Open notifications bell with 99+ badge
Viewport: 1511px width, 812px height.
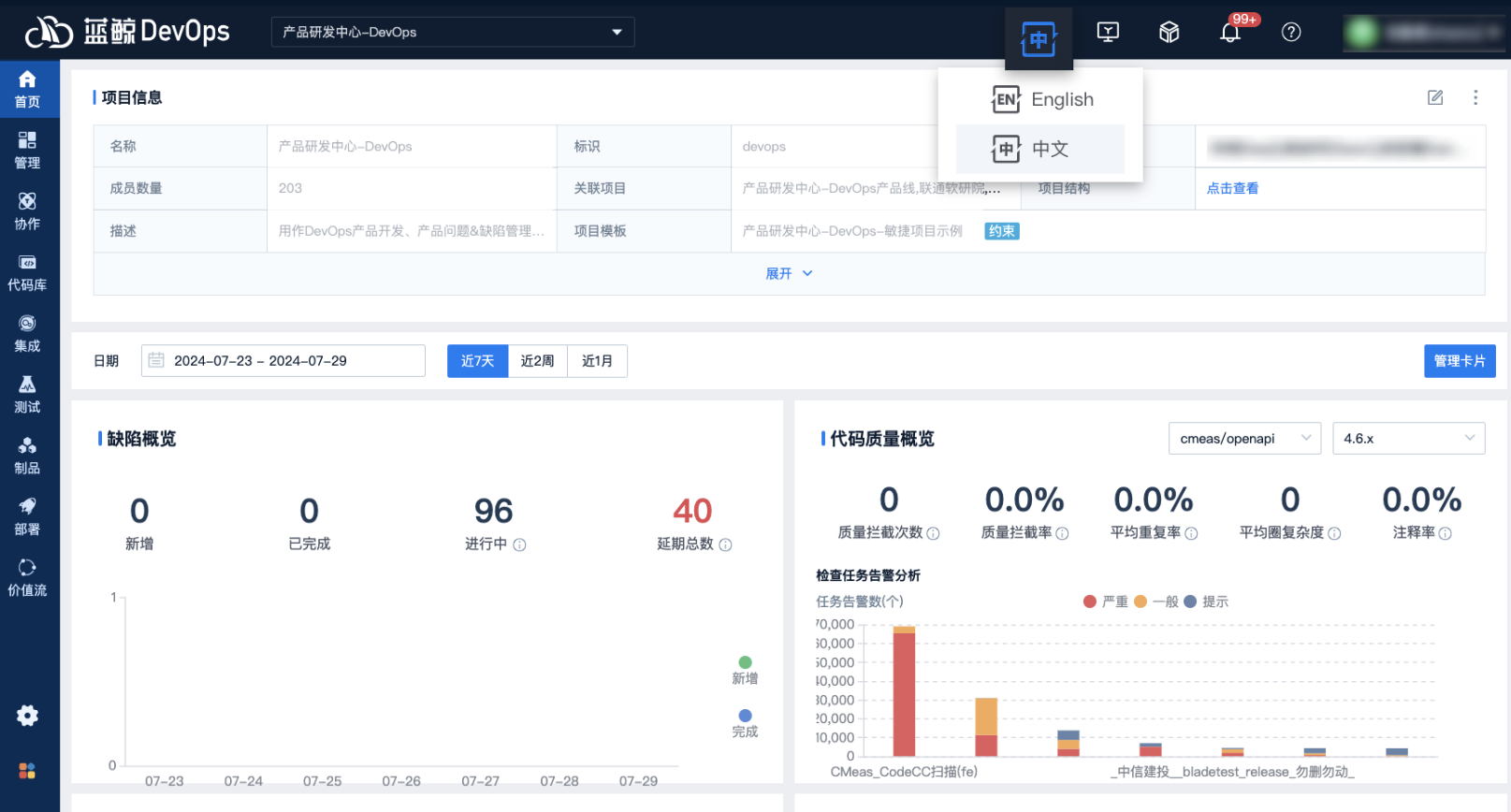(x=1230, y=33)
